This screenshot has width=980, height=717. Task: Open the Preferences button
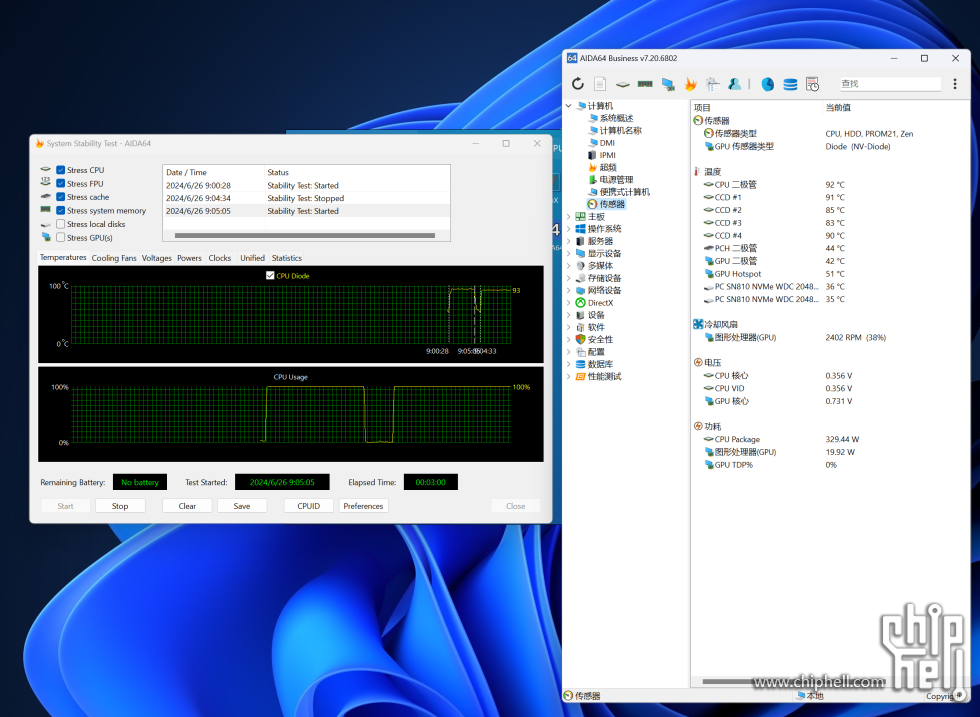coord(363,506)
